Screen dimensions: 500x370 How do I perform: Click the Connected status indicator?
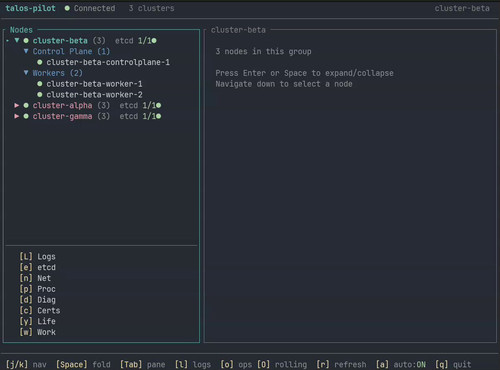pyautogui.click(x=90, y=8)
